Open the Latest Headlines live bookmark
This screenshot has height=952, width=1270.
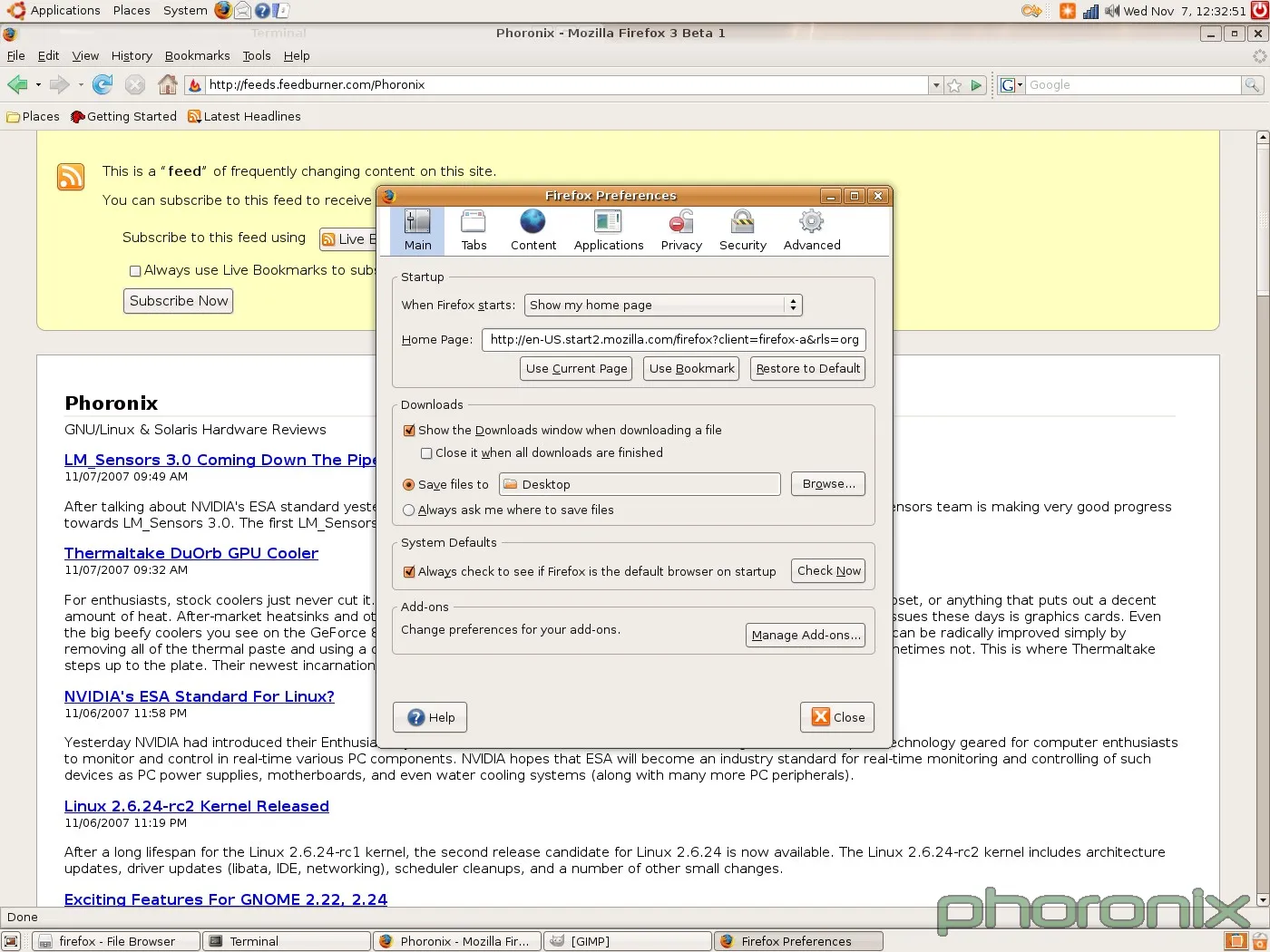tap(244, 116)
